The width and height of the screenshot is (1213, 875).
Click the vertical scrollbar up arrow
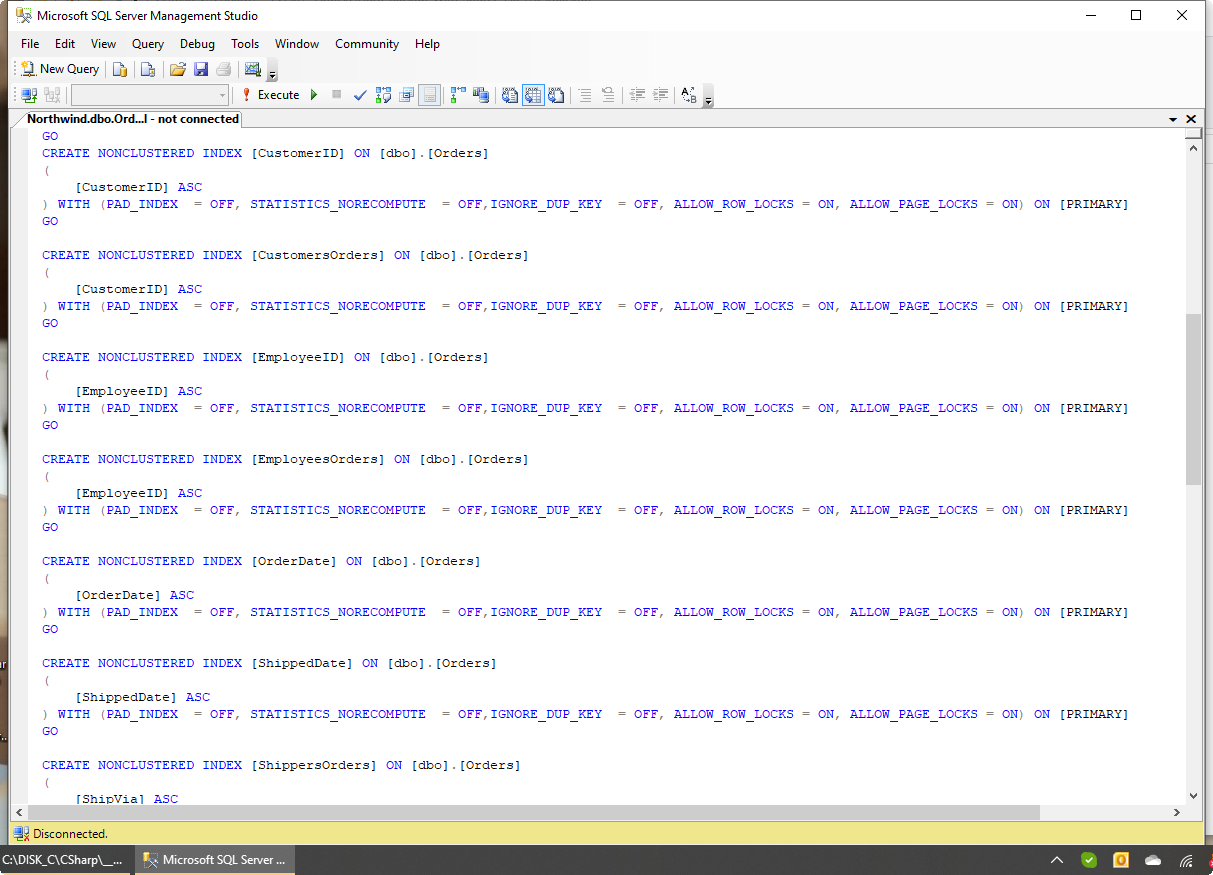(x=1193, y=146)
